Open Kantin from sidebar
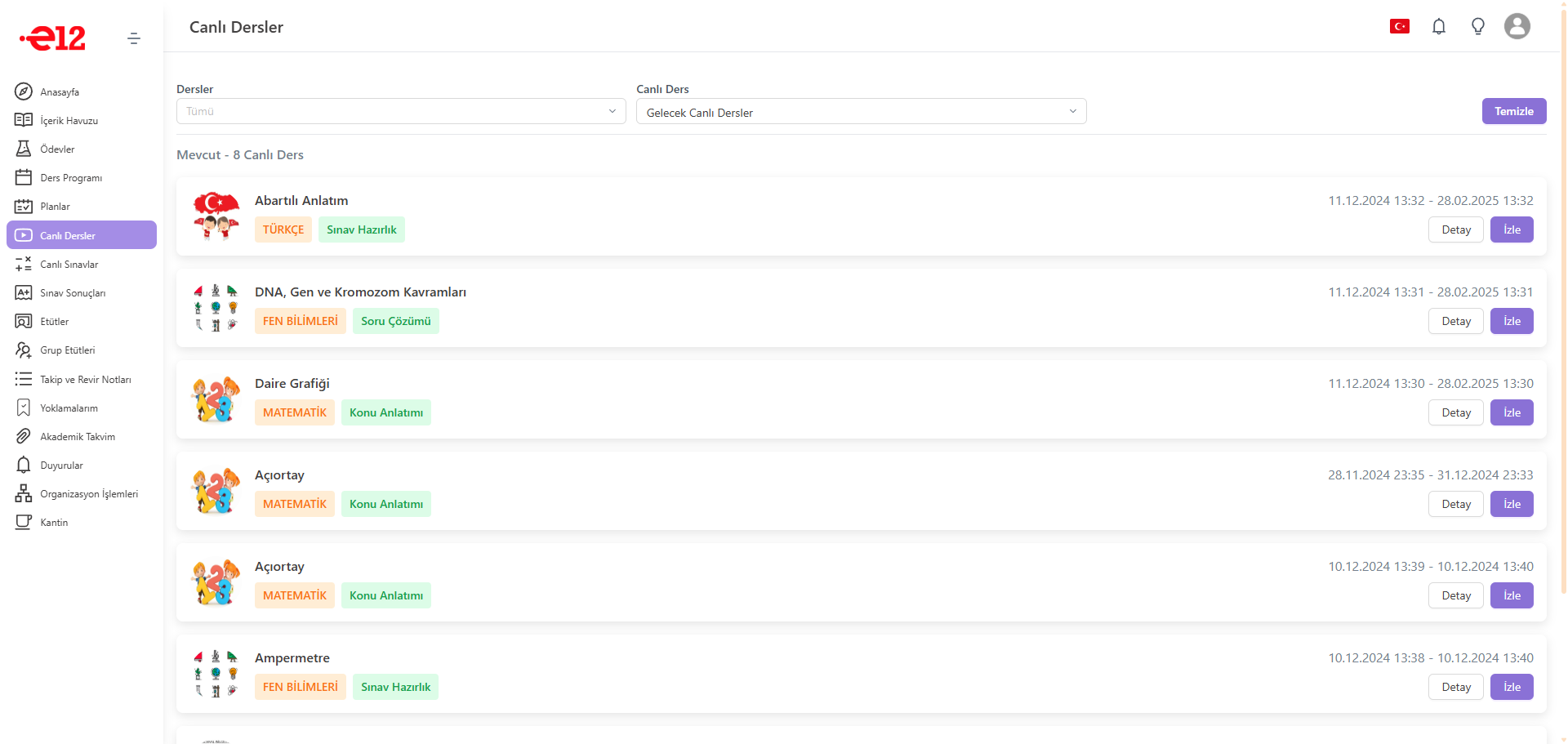Image resolution: width=1568 pixels, height=744 pixels. click(54, 523)
